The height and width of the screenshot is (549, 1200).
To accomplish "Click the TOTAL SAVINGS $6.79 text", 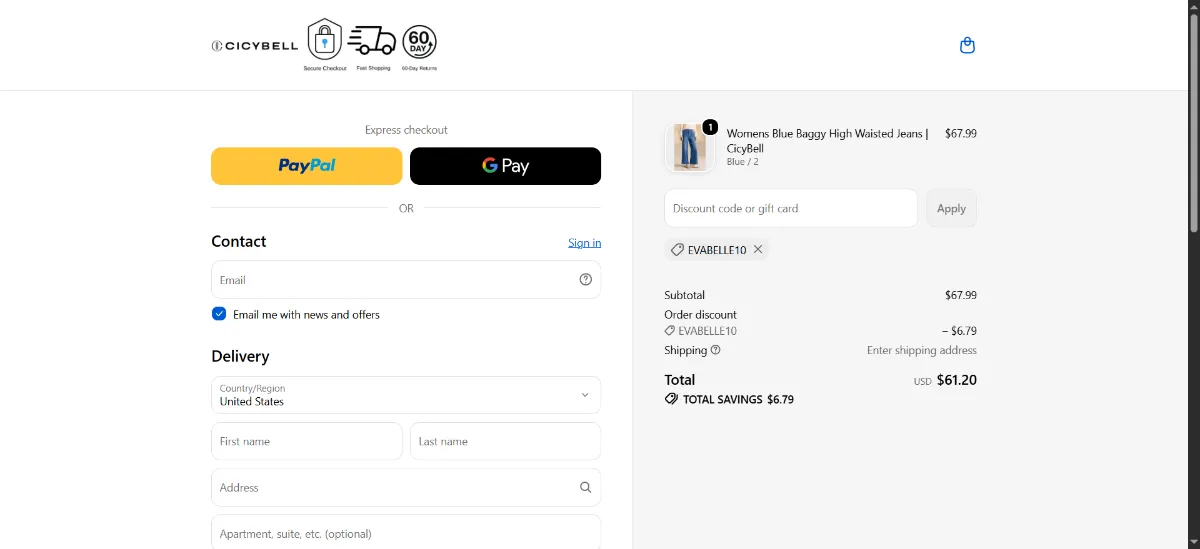I will pos(738,399).
